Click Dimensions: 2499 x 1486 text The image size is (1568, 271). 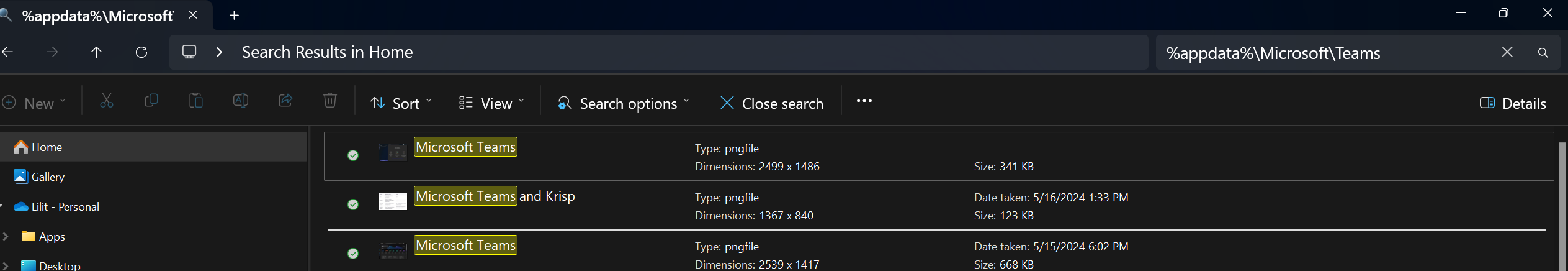757,167
